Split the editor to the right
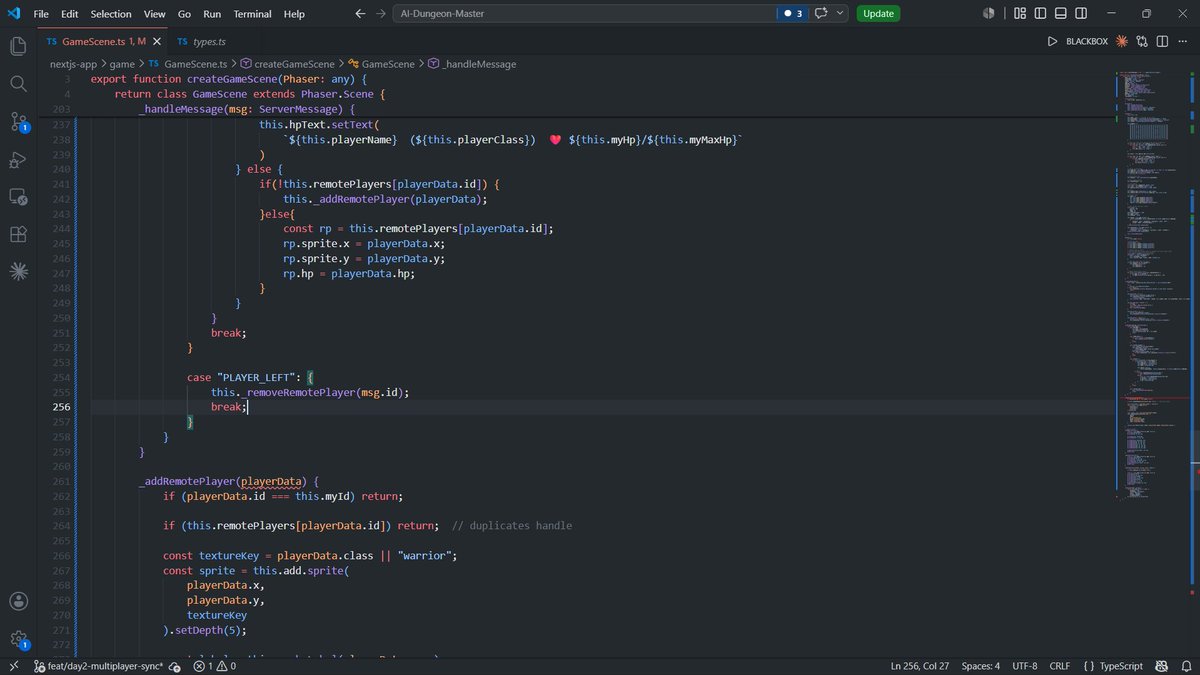The image size is (1200, 675). pyautogui.click(x=1163, y=42)
